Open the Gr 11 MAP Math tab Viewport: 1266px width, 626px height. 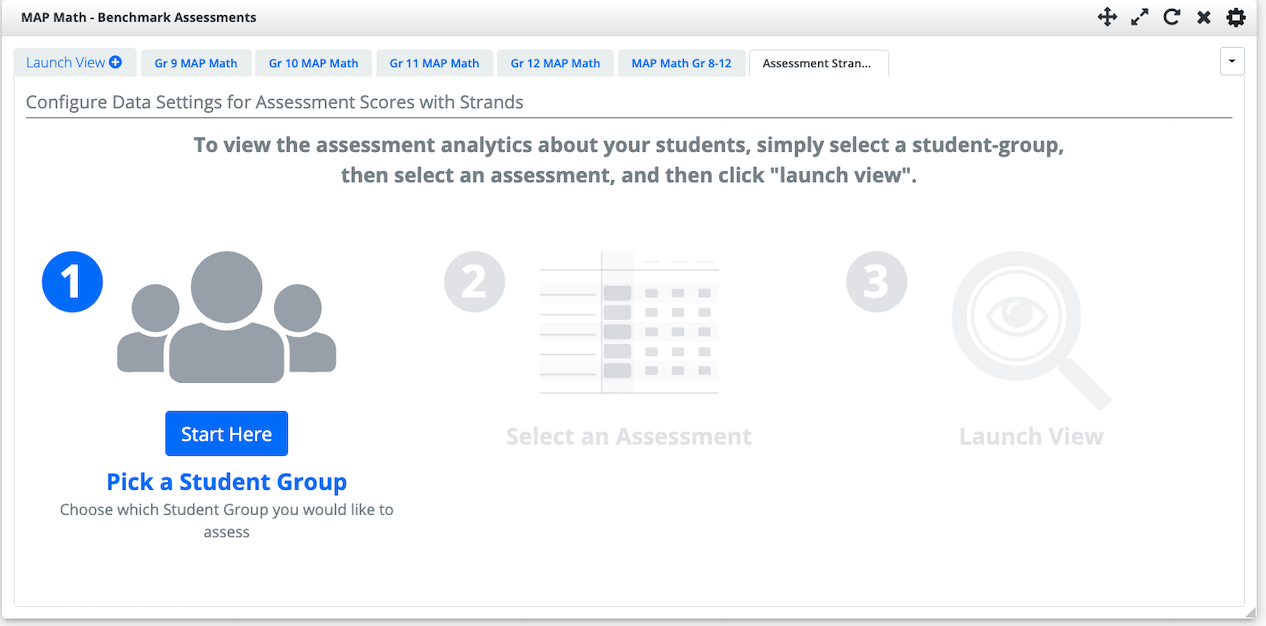click(434, 62)
